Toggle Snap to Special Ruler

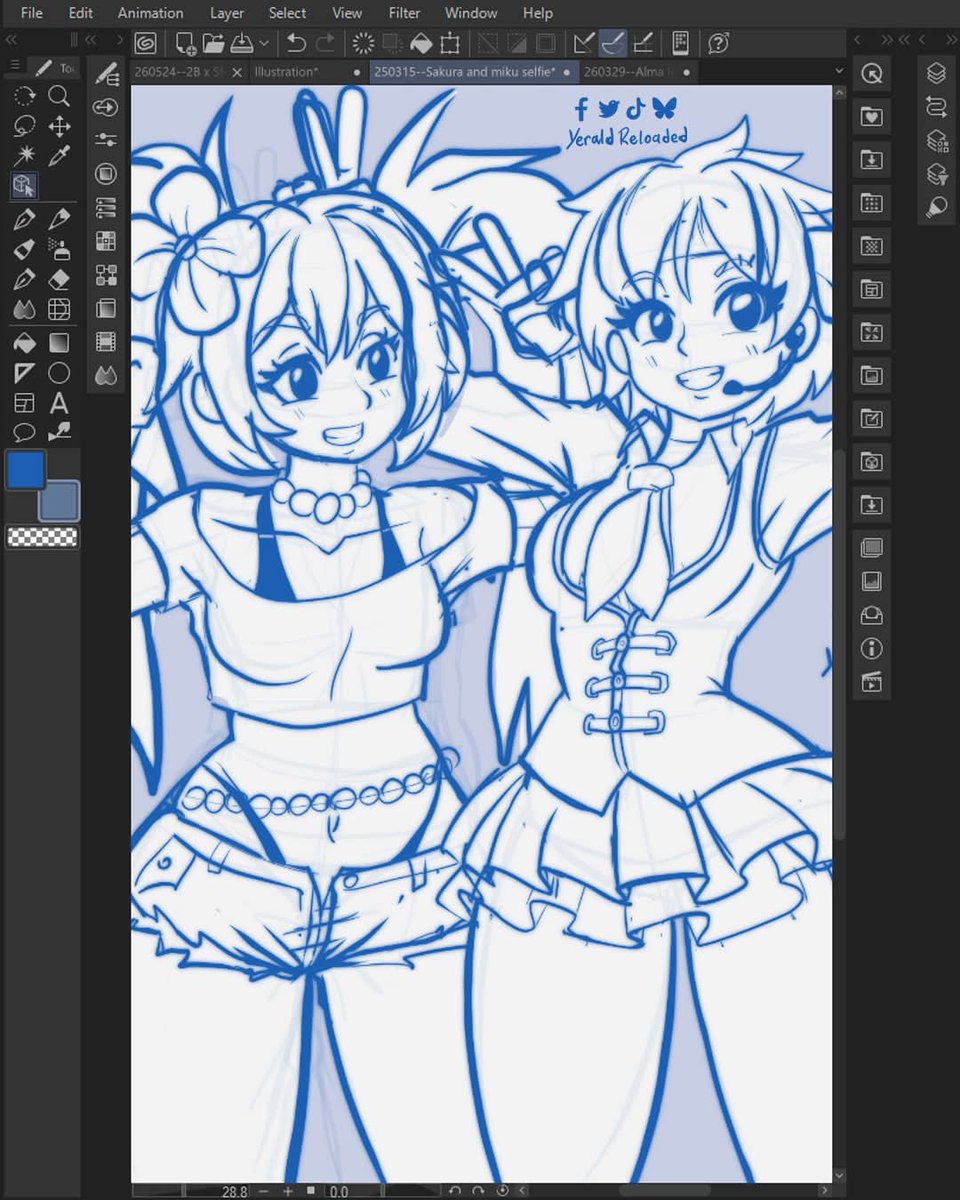click(x=613, y=43)
